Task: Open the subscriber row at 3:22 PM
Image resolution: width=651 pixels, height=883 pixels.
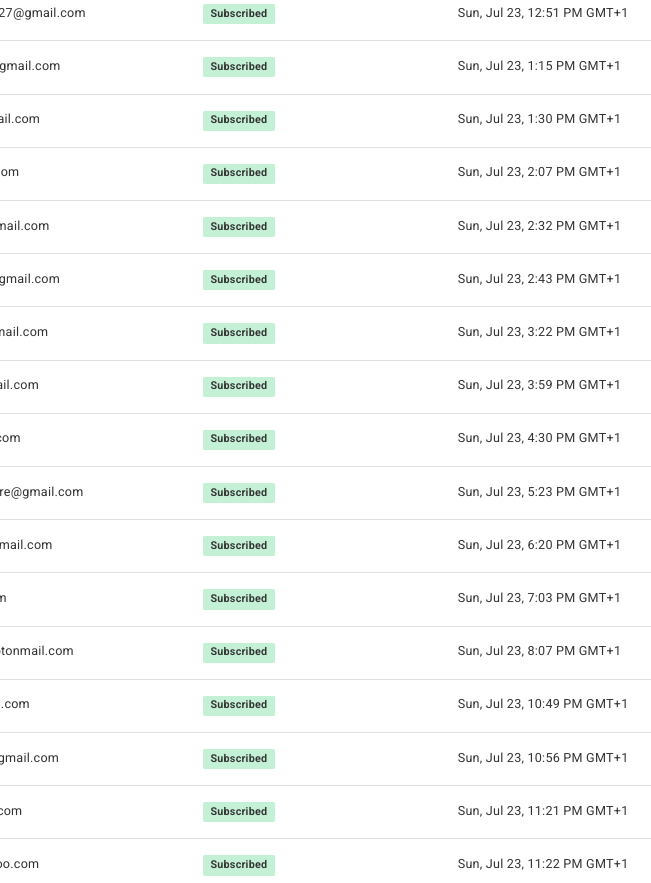Action: tap(326, 333)
